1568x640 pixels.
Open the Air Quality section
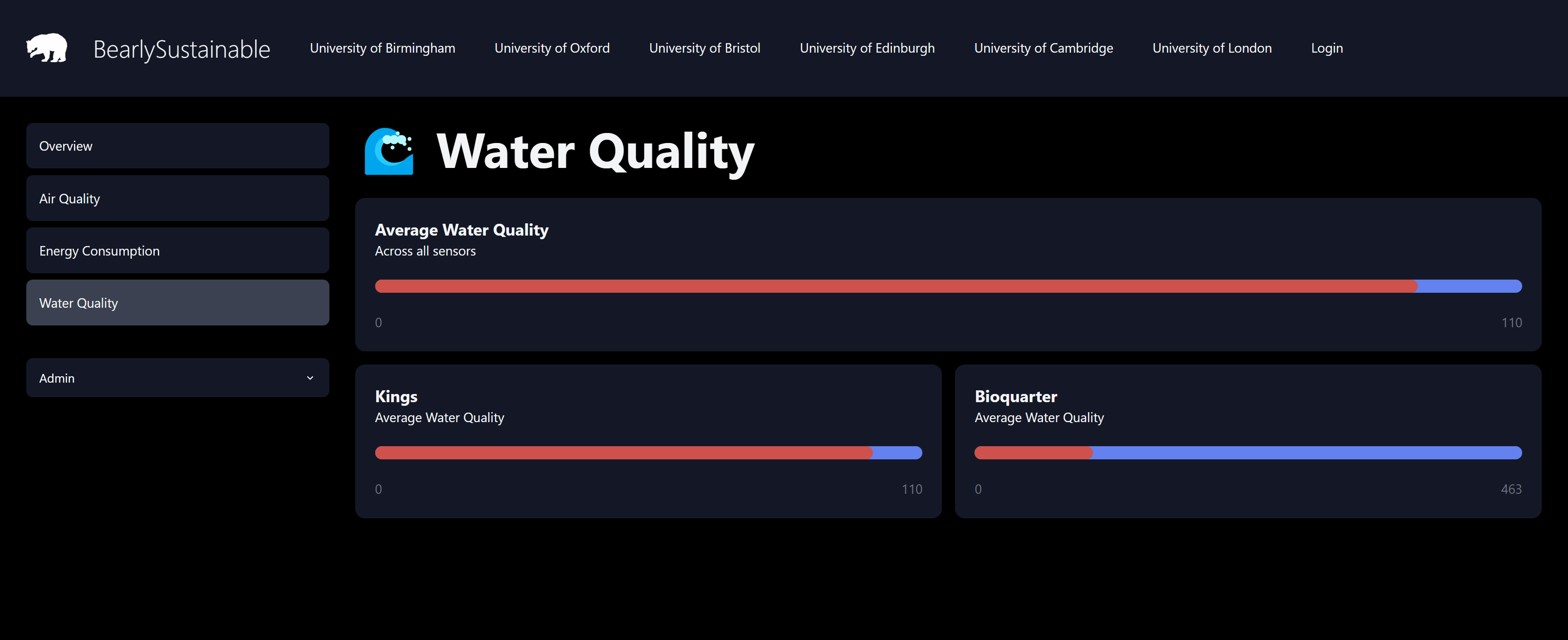tap(177, 198)
